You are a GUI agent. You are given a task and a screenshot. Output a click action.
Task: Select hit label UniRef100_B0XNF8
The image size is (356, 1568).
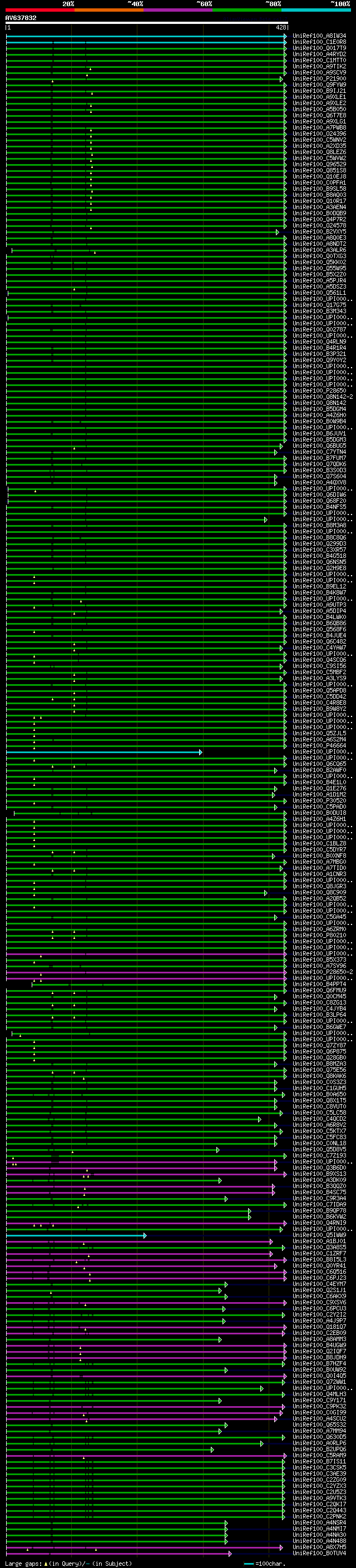[319, 855]
